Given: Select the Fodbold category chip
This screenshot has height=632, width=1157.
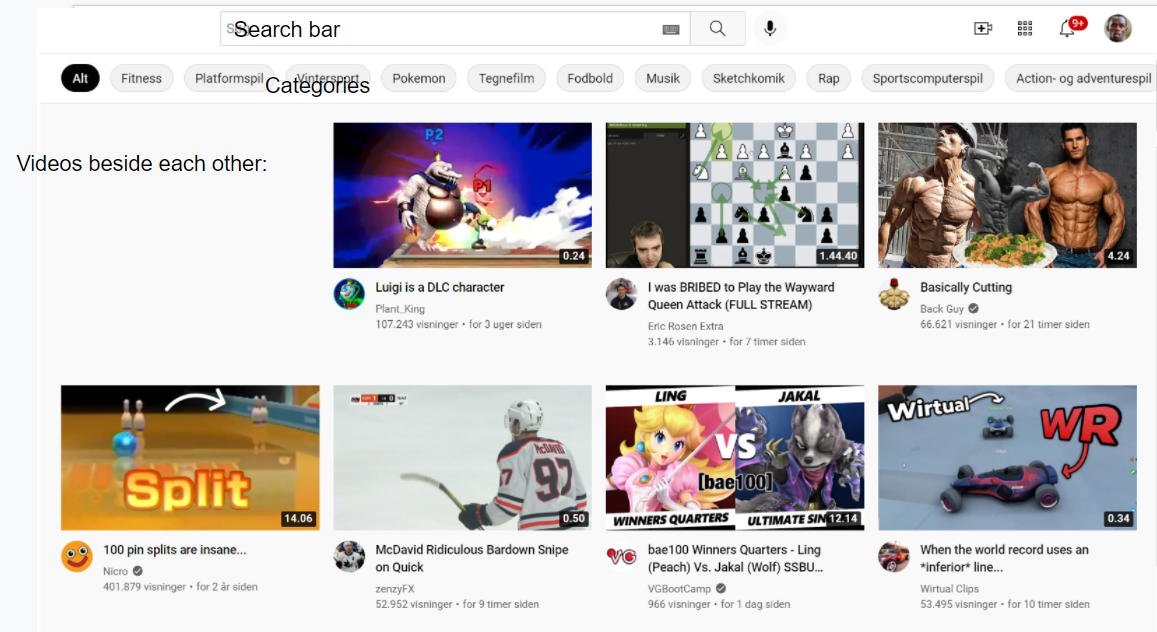Looking at the screenshot, I should [x=590, y=78].
